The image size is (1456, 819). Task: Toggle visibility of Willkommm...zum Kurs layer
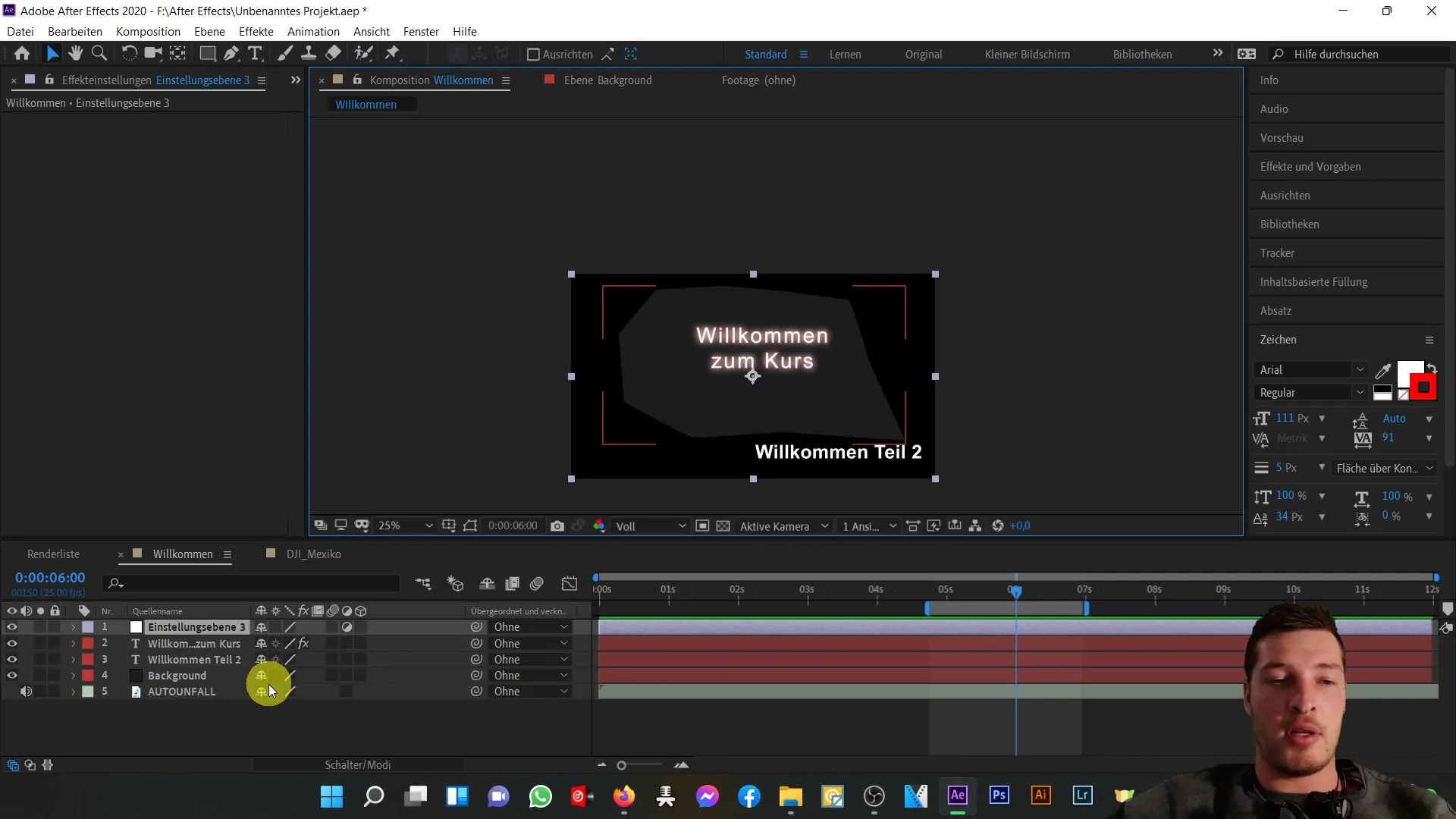[11, 643]
